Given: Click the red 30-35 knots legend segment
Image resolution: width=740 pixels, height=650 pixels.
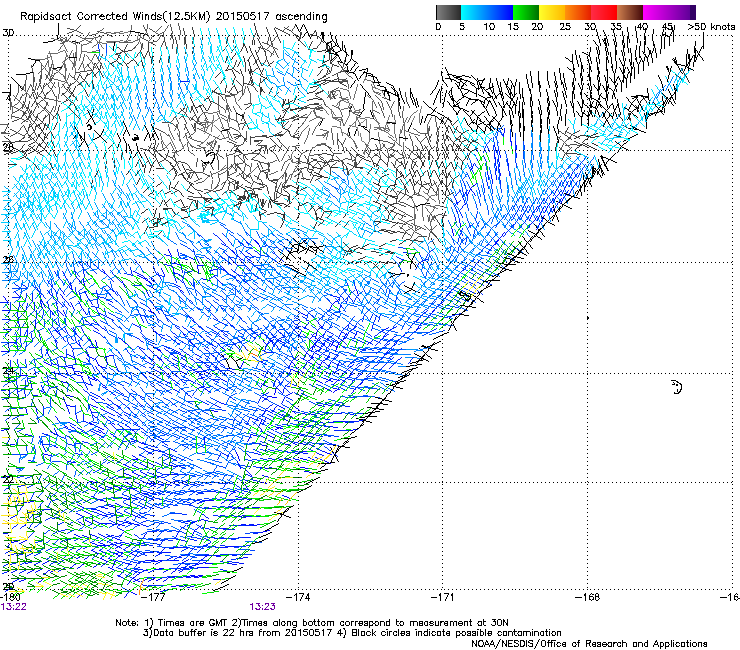Looking at the screenshot, I should click(x=604, y=12).
